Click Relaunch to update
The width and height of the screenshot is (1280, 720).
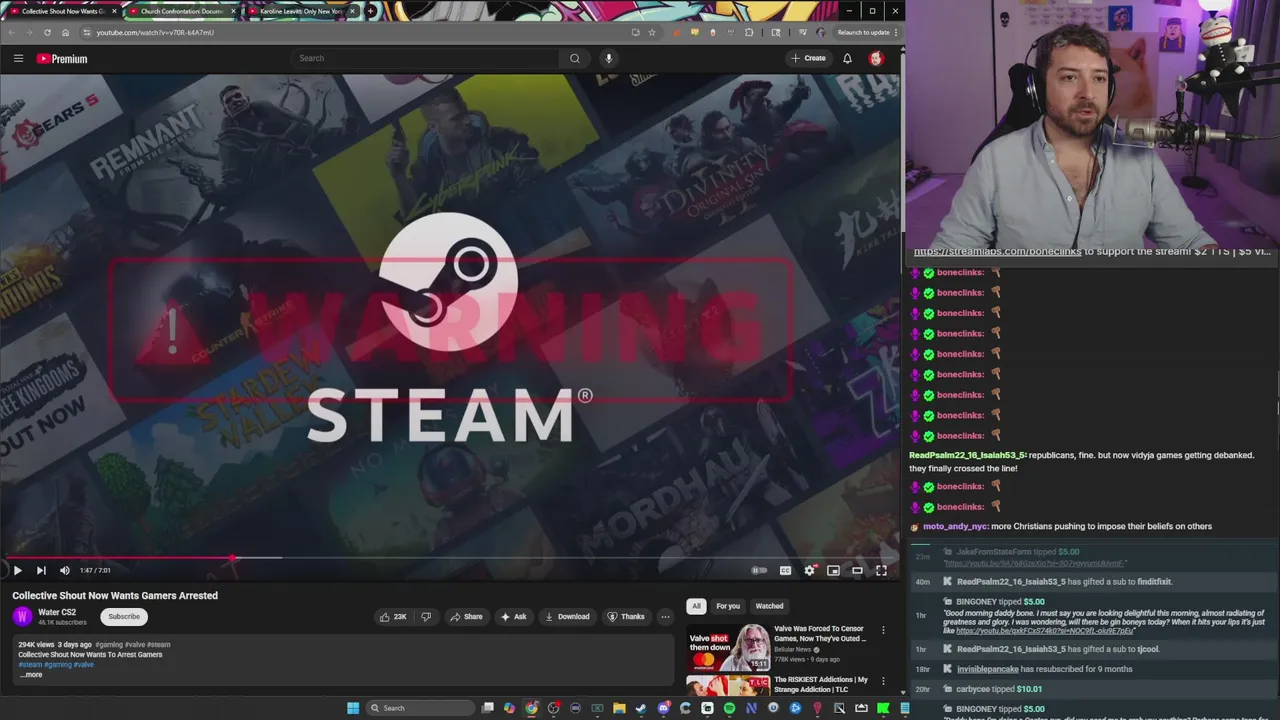[x=867, y=32]
